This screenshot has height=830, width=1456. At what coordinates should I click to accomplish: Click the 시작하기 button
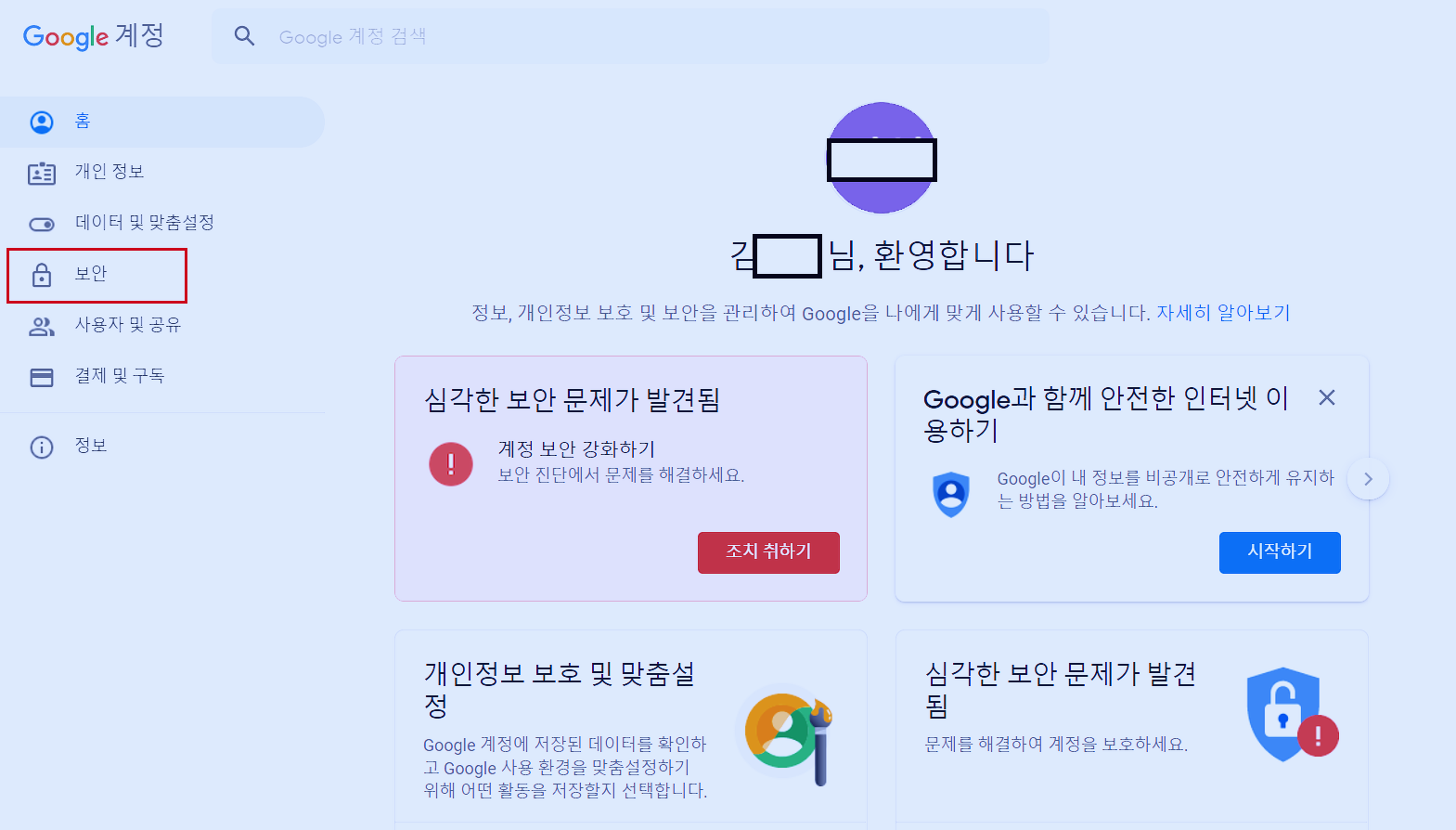point(1280,552)
